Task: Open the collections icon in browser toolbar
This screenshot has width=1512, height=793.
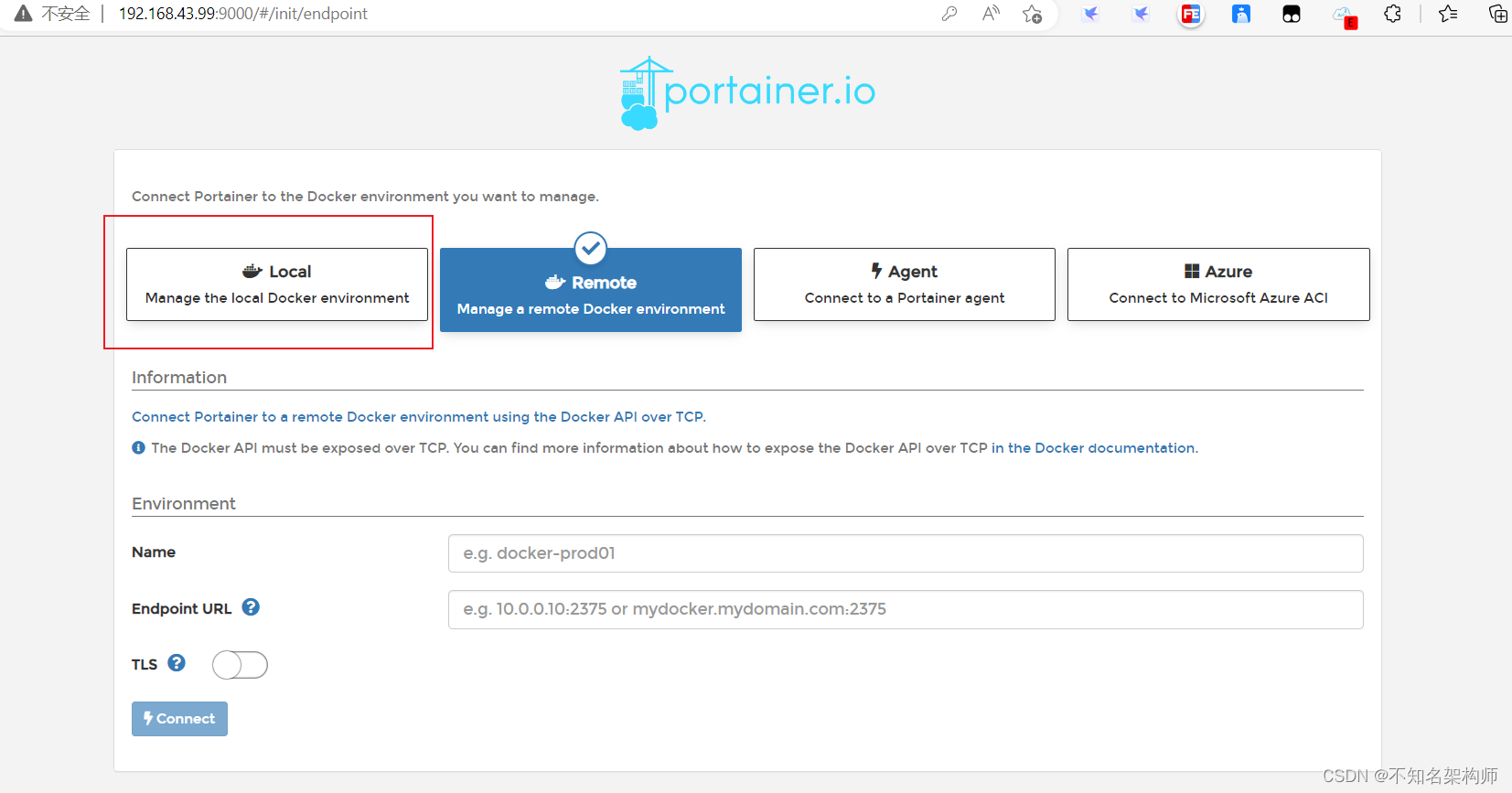Action: click(x=1497, y=14)
